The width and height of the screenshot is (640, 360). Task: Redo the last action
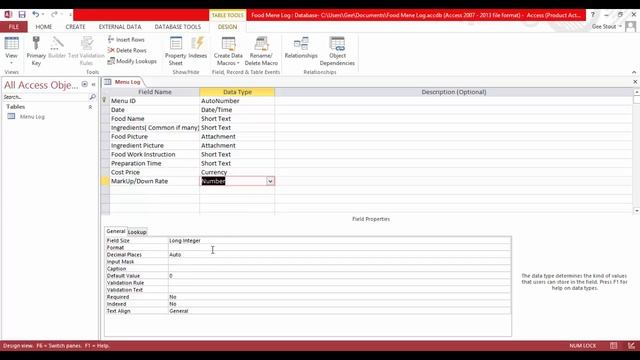54,15
